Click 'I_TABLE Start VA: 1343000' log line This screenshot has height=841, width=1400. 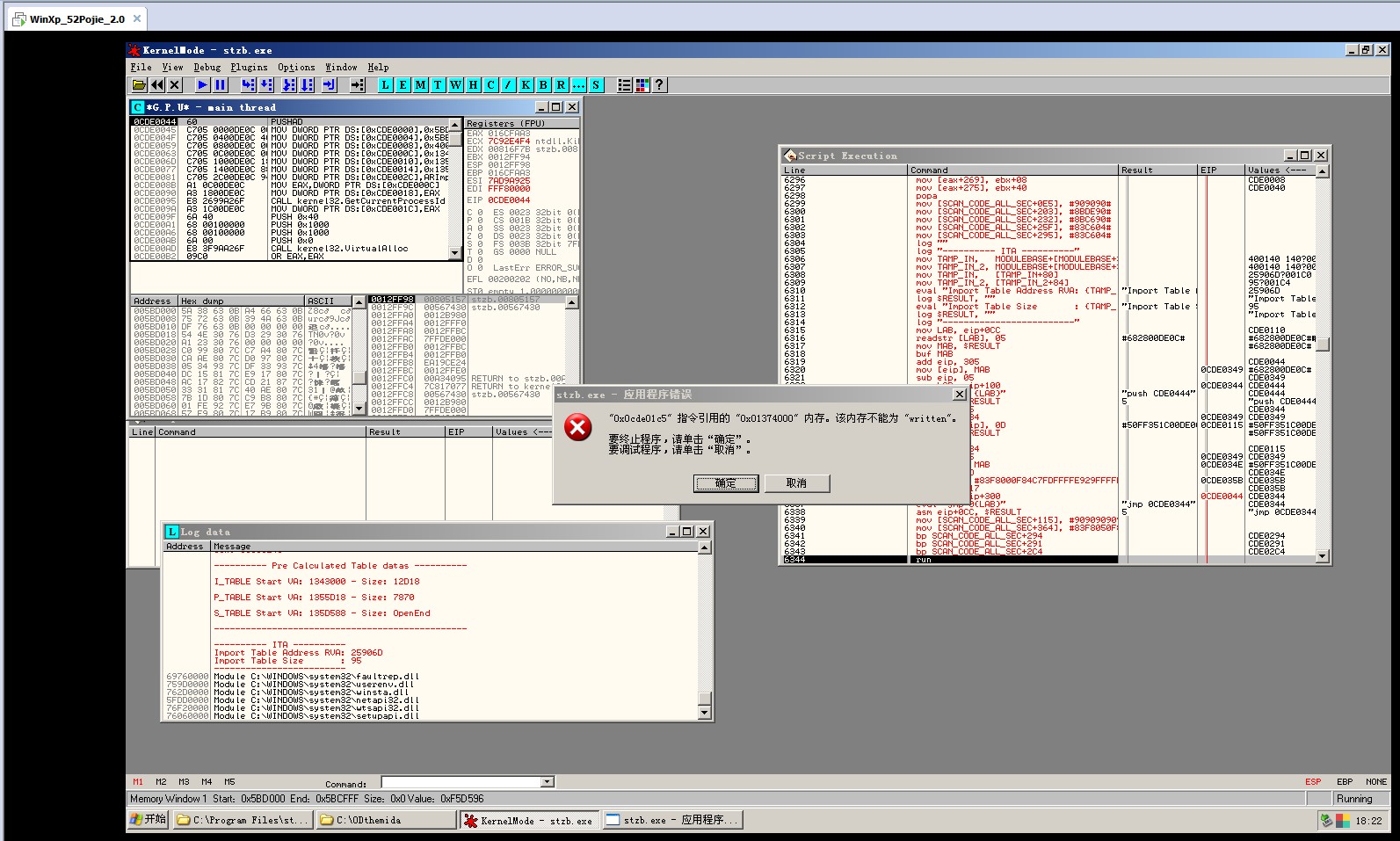317,582
